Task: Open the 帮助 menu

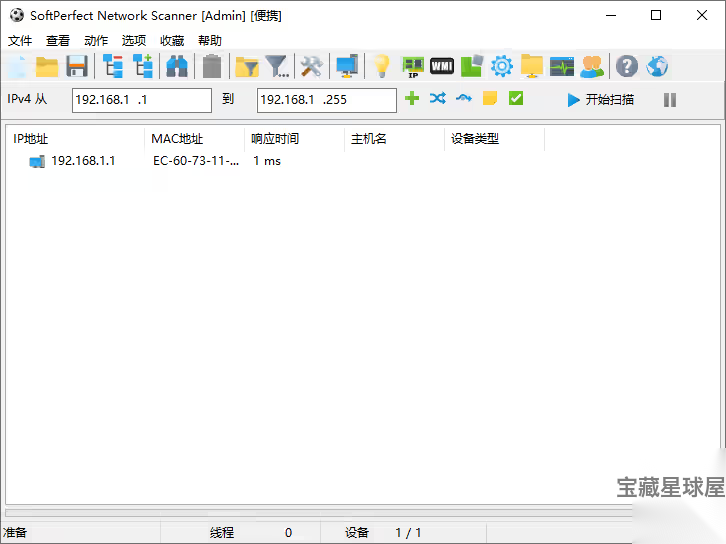Action: [x=210, y=41]
